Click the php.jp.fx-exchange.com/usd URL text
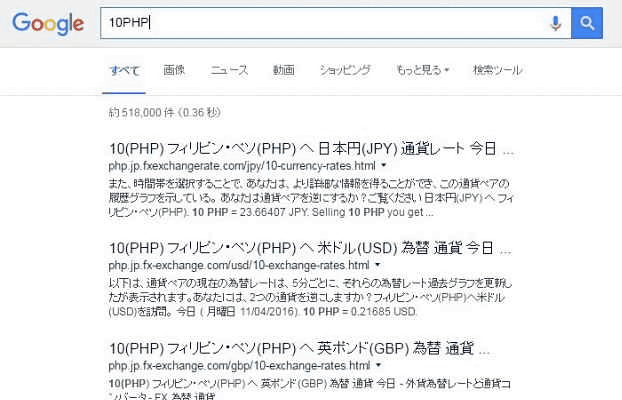This screenshot has height=400, width=622. [x=239, y=265]
